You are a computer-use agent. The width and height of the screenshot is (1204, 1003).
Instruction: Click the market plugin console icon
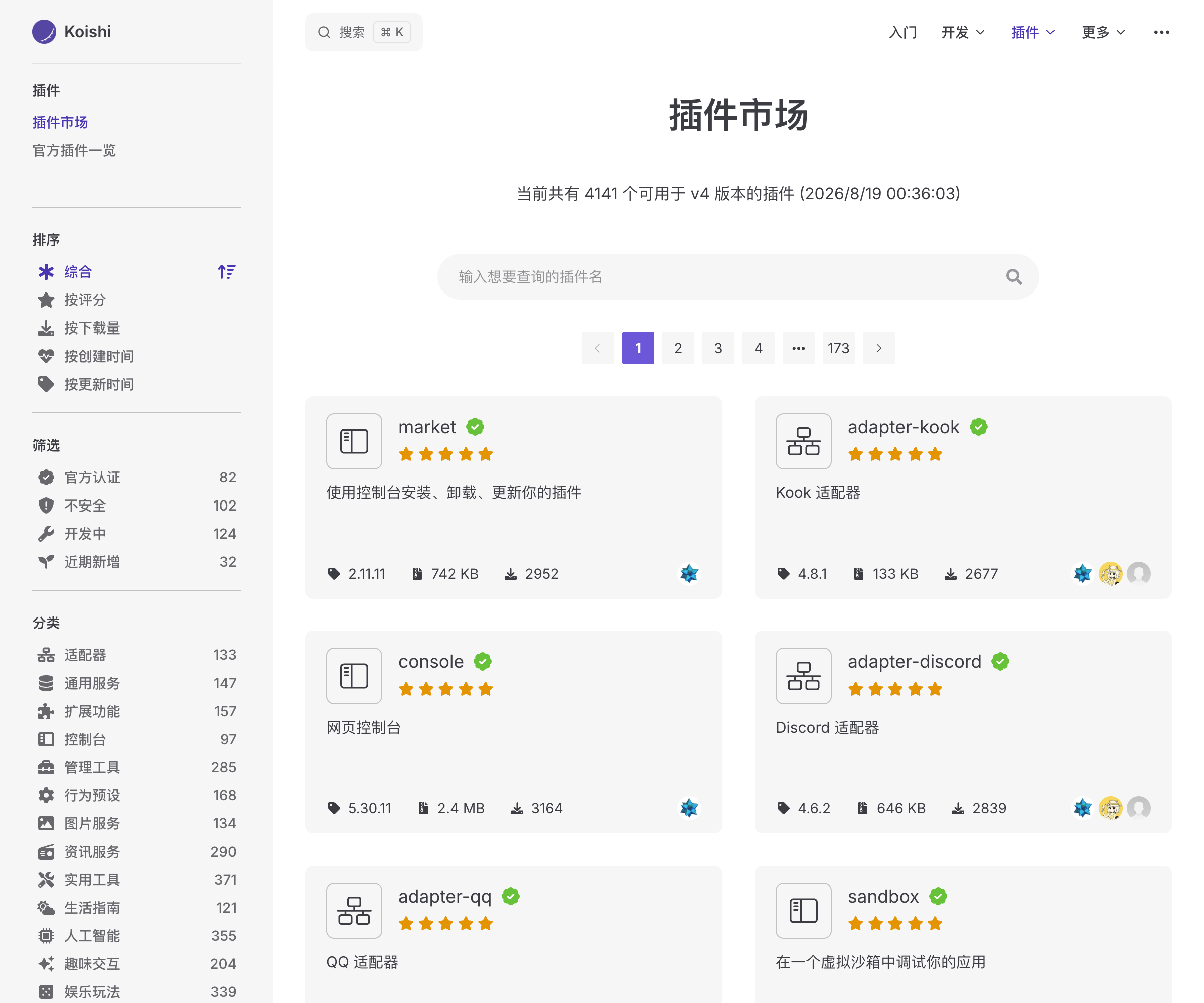[354, 441]
